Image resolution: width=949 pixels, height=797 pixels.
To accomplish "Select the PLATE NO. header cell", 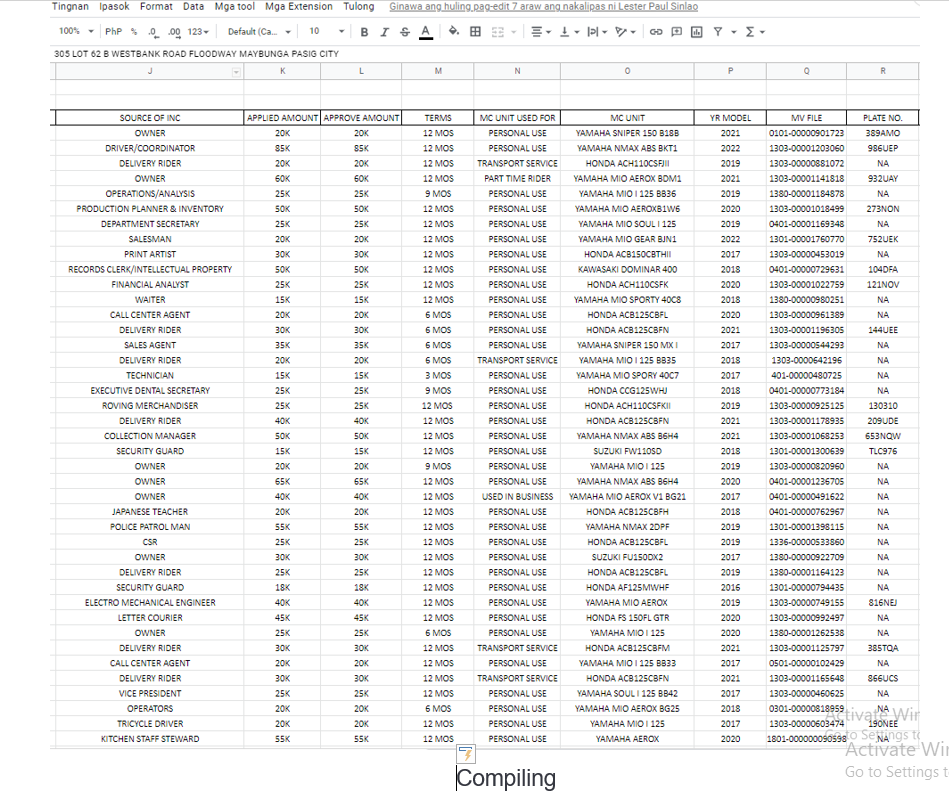I will coord(882,118).
